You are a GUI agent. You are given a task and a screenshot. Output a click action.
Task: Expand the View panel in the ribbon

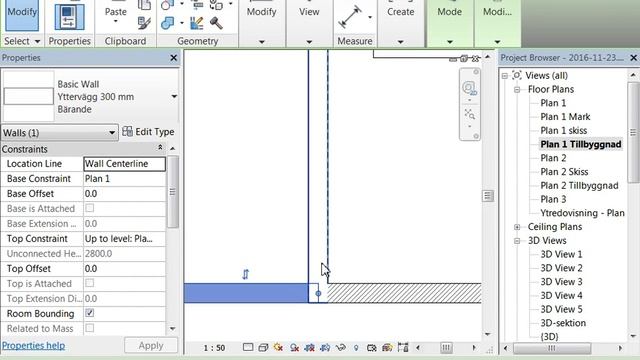click(309, 42)
